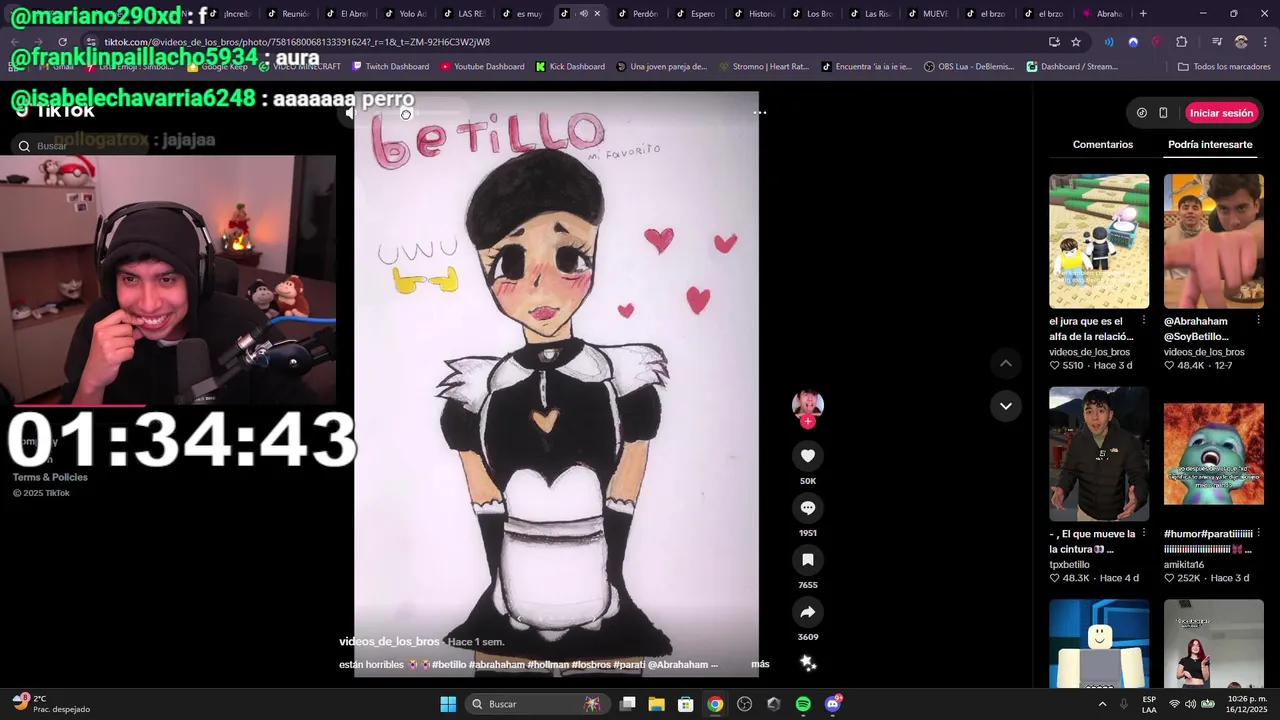Open the Windows Start menu
Image resolution: width=1280 pixels, height=720 pixels.
coord(448,704)
